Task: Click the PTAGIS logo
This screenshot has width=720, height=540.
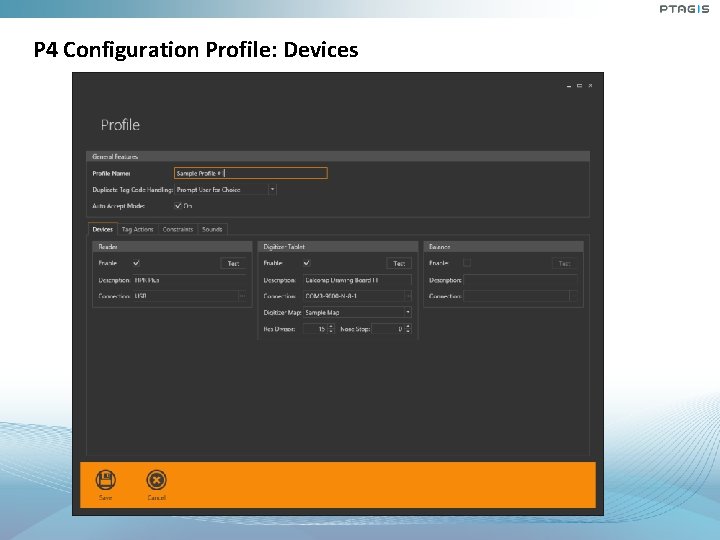Action: (684, 9)
